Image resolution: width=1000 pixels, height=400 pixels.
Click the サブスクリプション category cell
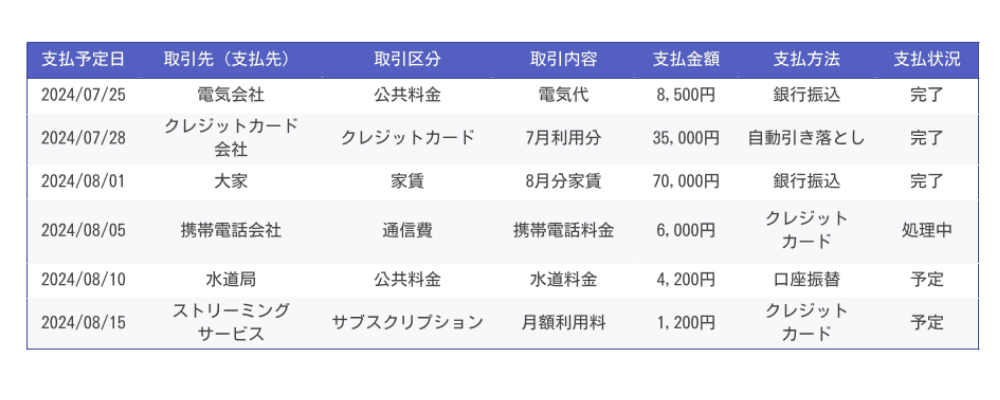[407, 322]
